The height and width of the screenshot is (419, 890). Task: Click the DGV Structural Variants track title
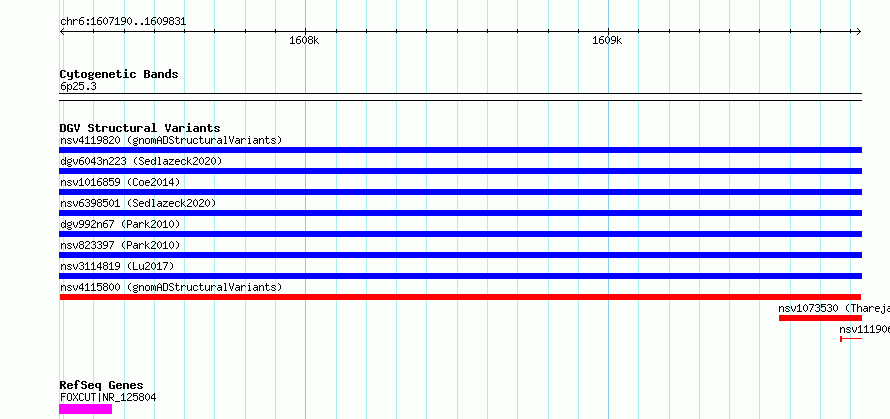[140, 128]
